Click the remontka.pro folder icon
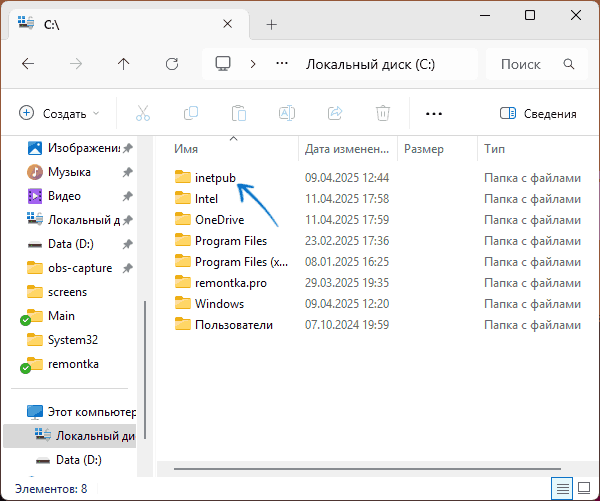The height and width of the screenshot is (501, 600). [x=183, y=282]
